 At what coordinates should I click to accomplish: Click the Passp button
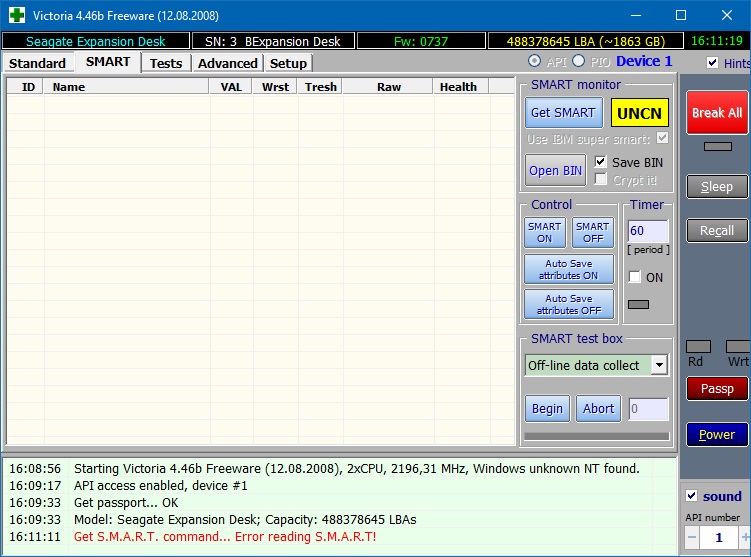[717, 388]
